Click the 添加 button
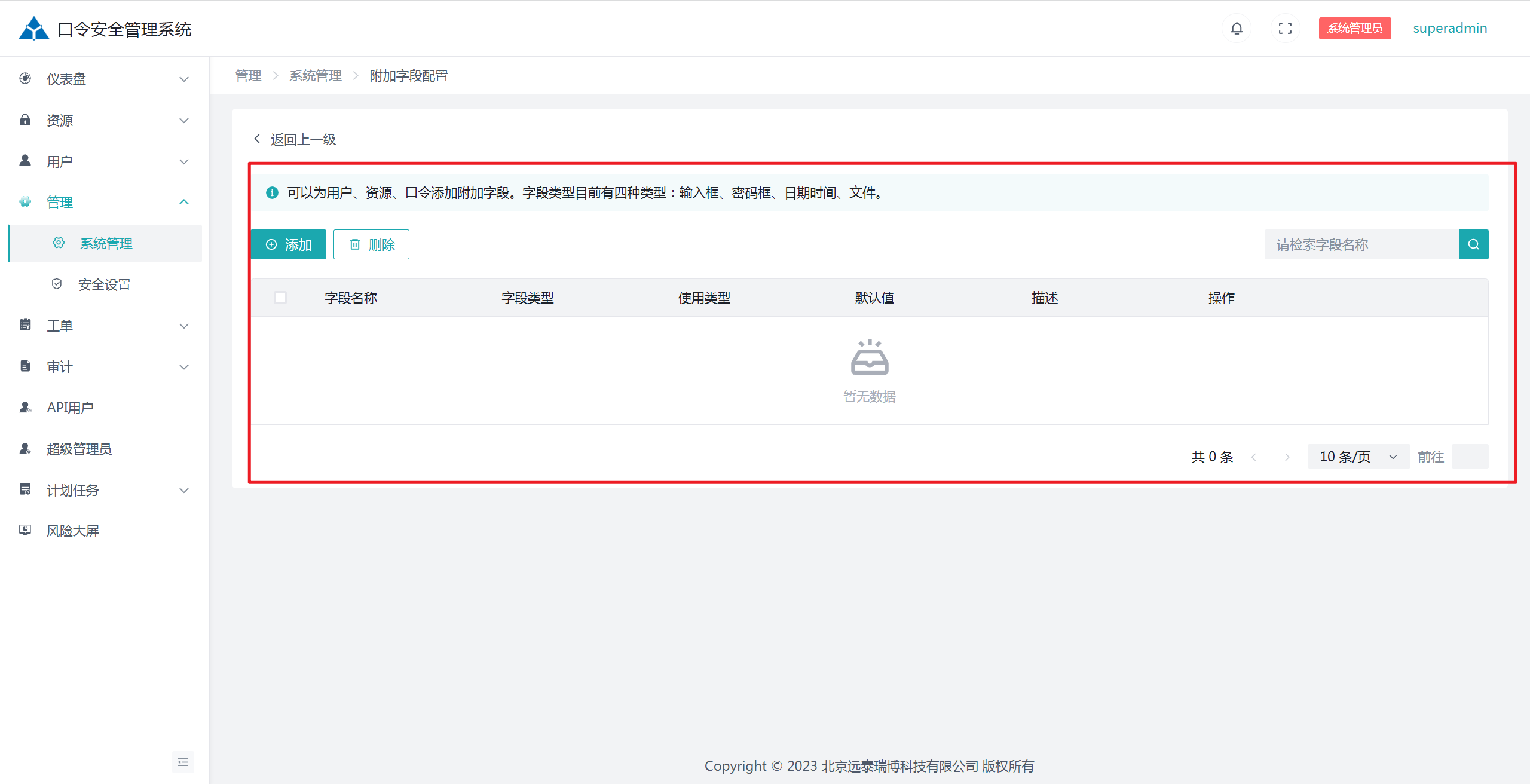1530x784 pixels. 289,244
